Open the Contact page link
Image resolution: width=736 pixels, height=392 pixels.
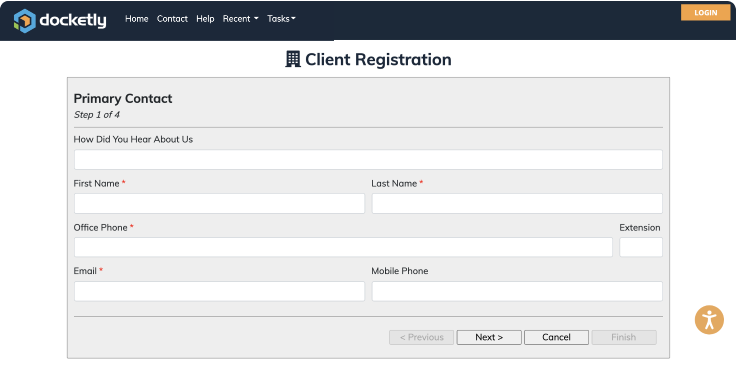pyautogui.click(x=172, y=19)
